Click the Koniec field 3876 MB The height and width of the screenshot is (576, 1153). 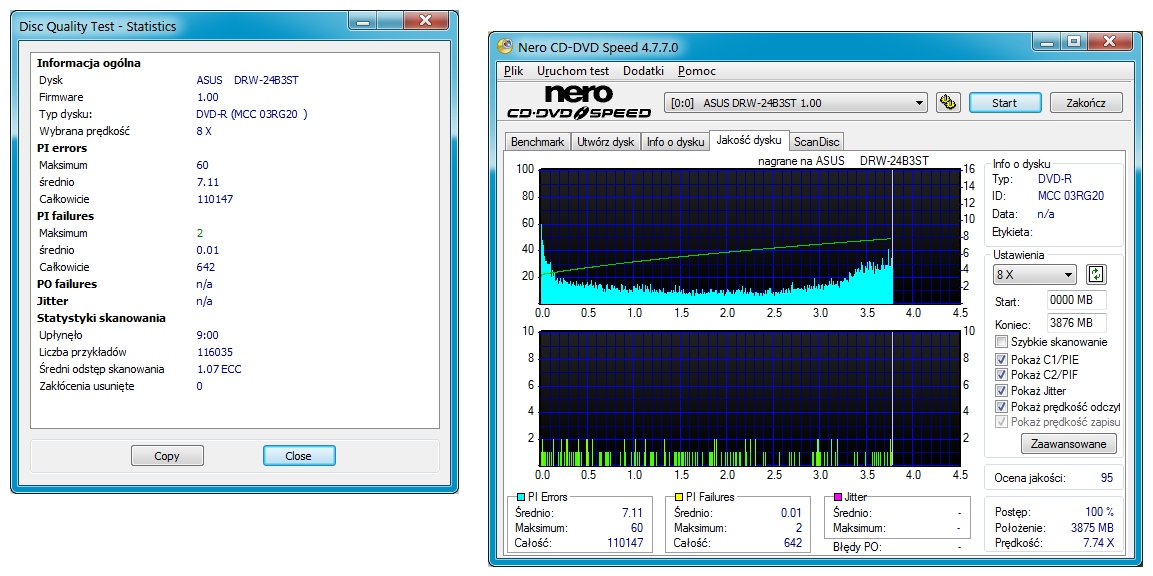tap(1077, 324)
